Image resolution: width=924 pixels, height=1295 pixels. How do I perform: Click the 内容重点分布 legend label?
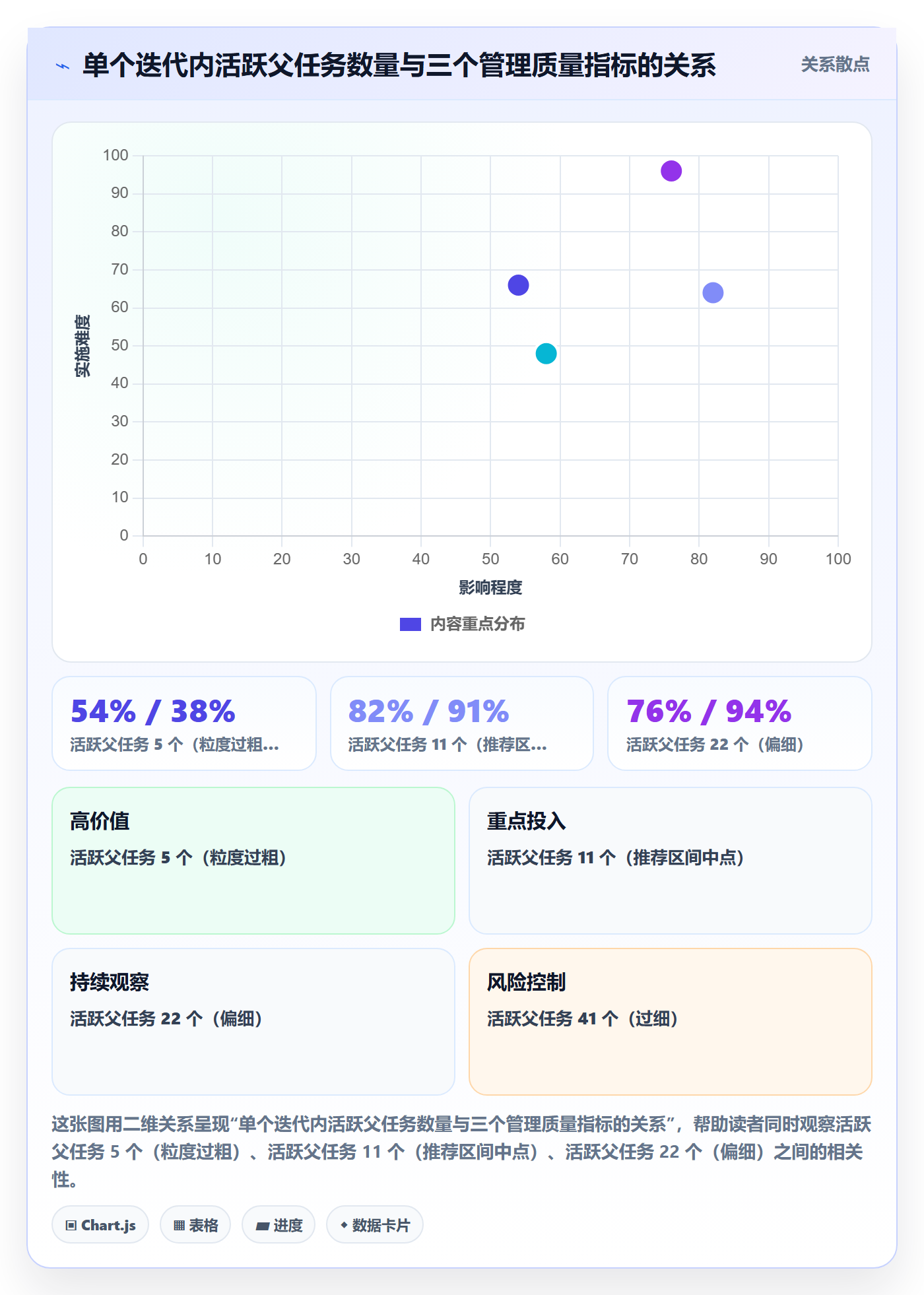(x=477, y=624)
